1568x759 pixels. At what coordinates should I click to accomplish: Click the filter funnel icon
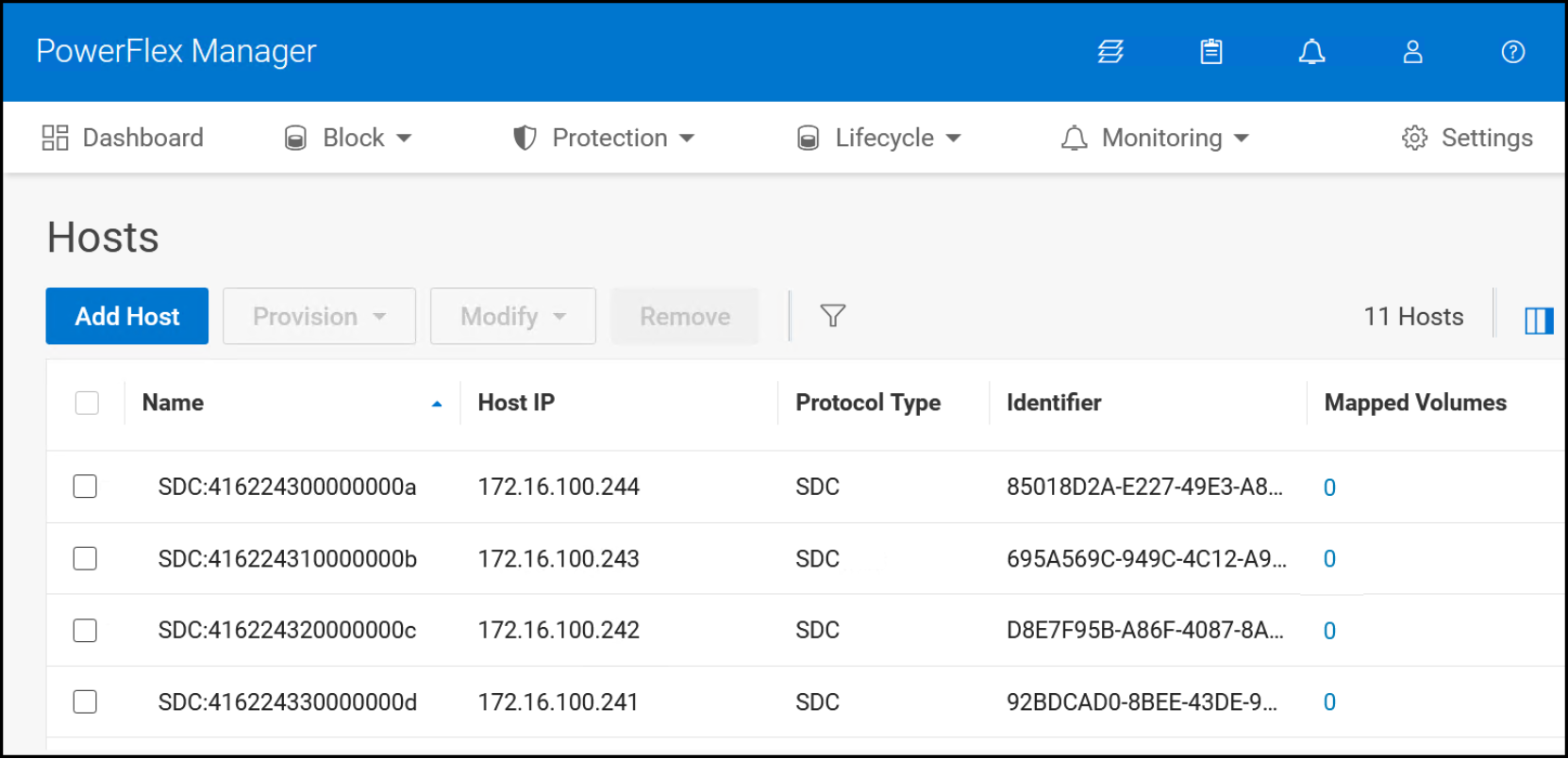click(x=833, y=316)
